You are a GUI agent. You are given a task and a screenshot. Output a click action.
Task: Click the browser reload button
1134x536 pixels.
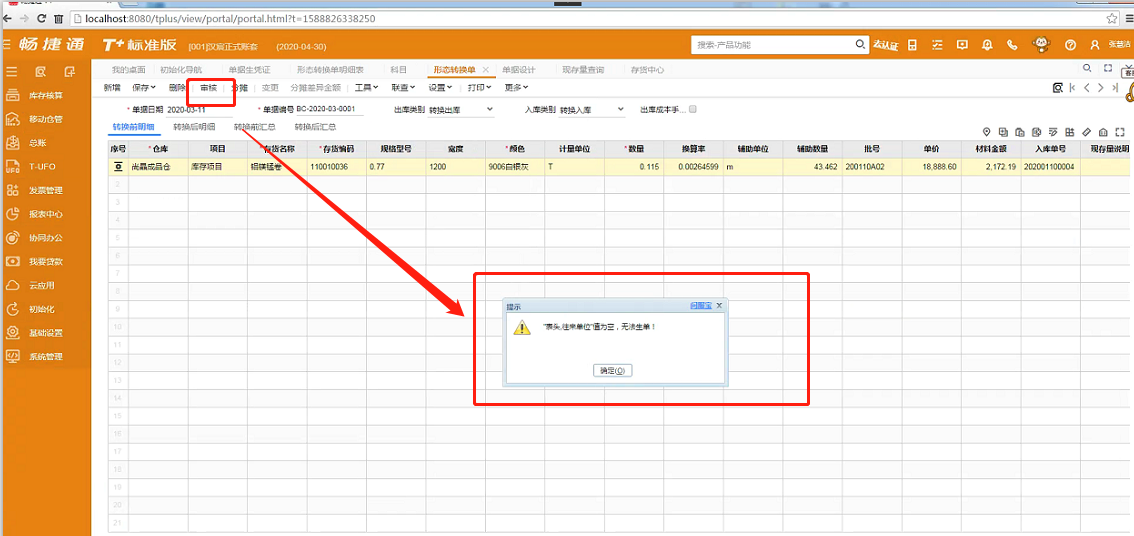41,18
